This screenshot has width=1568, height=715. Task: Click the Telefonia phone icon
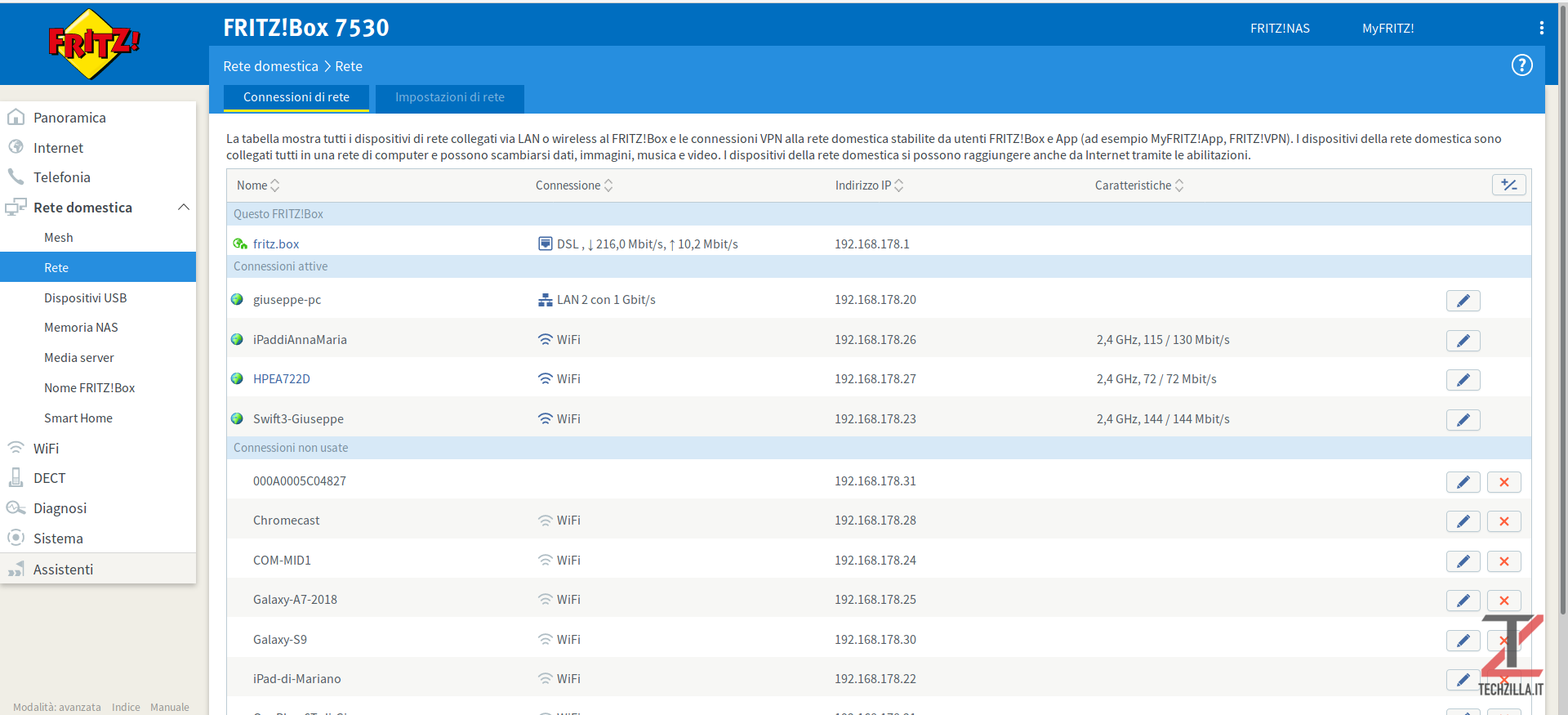16,177
